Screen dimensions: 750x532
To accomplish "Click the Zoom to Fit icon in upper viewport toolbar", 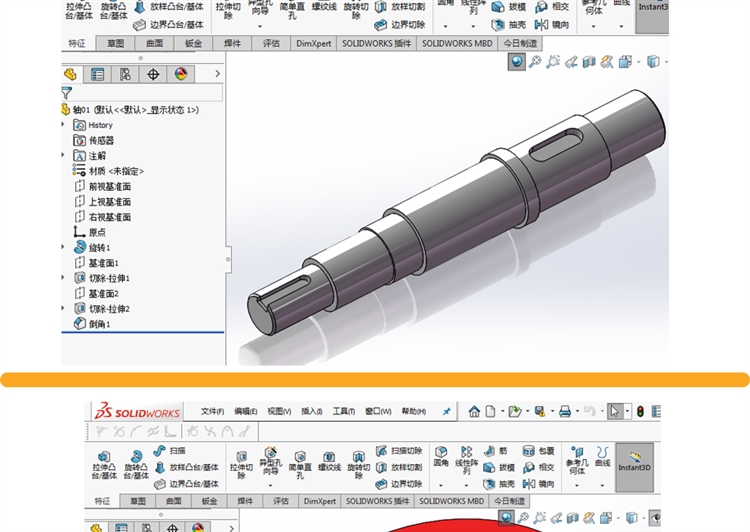I will tap(535, 62).
